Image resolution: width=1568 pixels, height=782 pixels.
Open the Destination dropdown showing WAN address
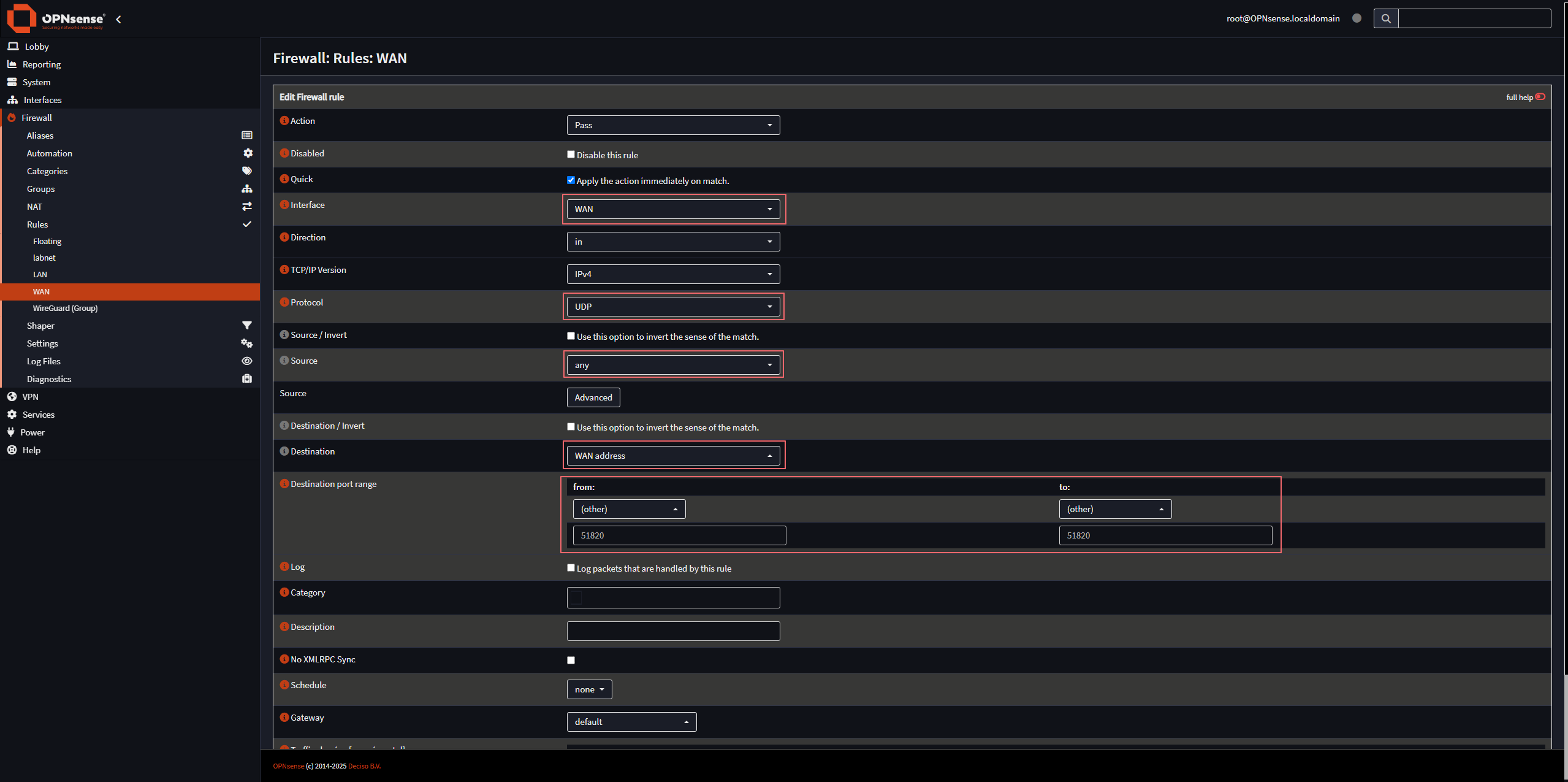[x=673, y=455]
